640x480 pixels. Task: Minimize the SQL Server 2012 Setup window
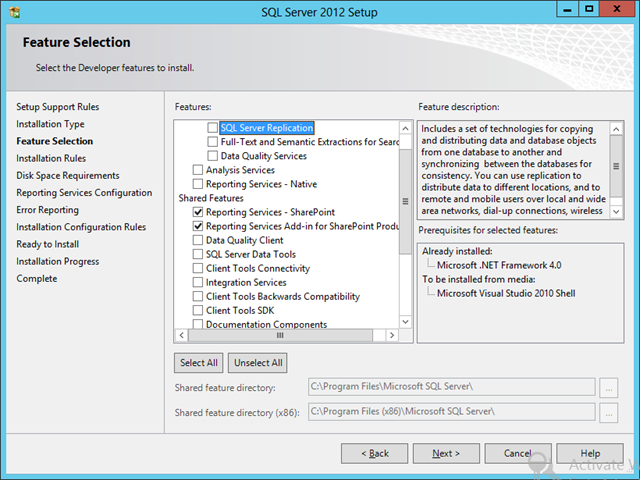coord(567,10)
